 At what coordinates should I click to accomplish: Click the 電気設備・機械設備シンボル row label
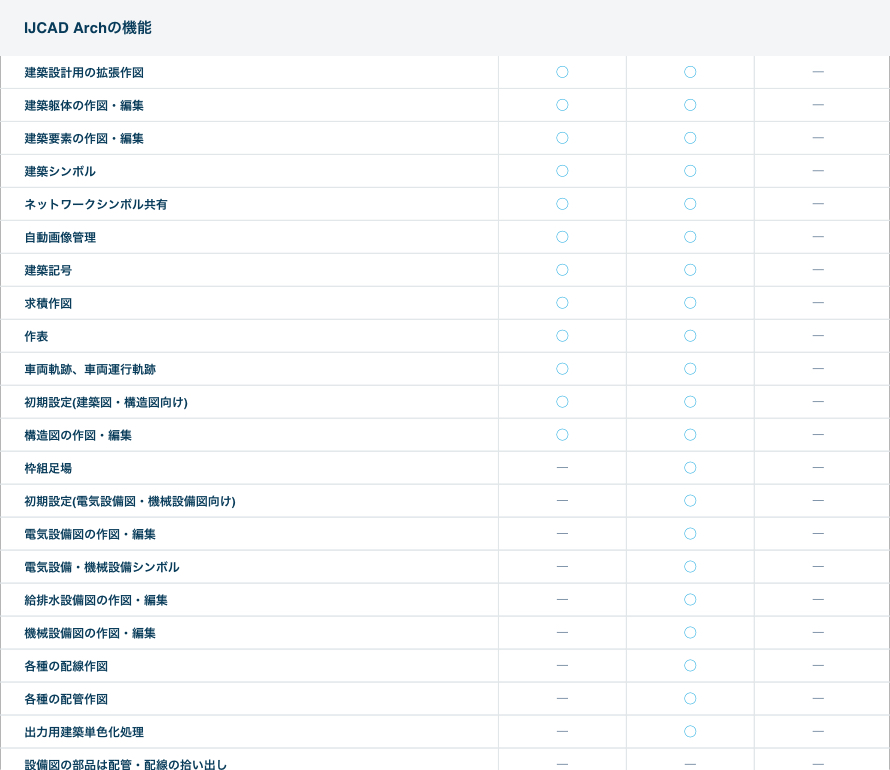point(102,567)
